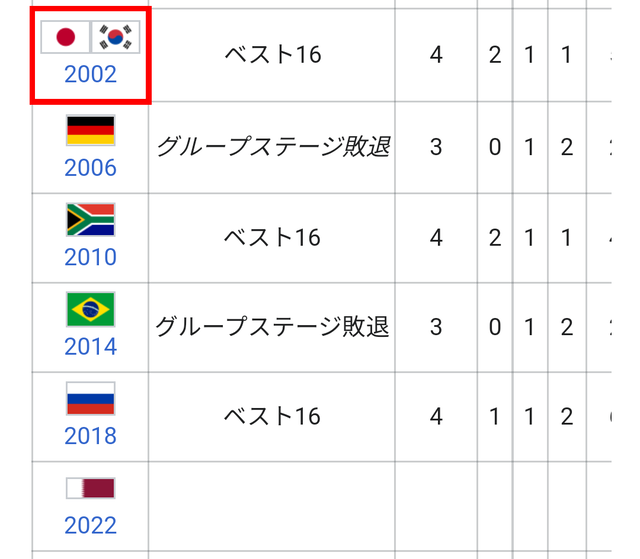This screenshot has width=640, height=559.
Task: Click グループステージ敗退 cell in the 2014 row
Action: tap(272, 327)
